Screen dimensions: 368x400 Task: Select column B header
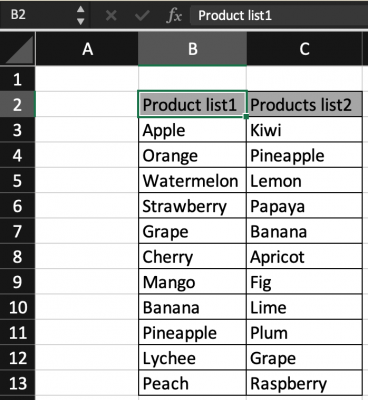[x=192, y=49]
